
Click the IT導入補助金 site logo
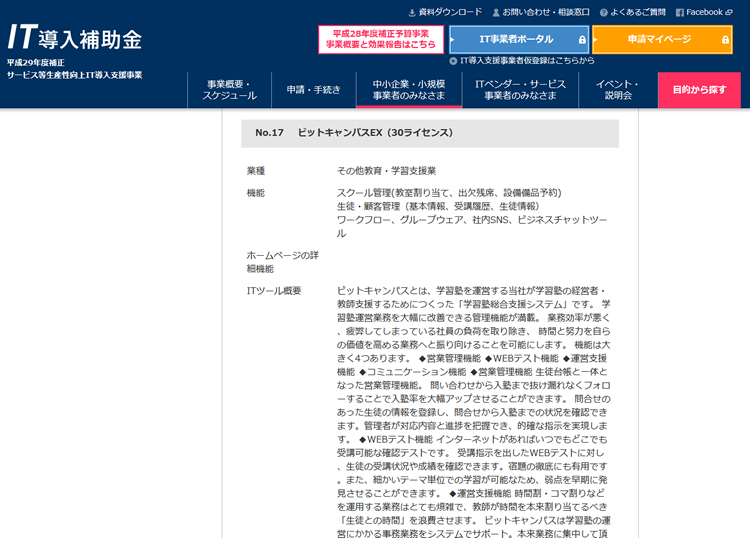(x=75, y=37)
